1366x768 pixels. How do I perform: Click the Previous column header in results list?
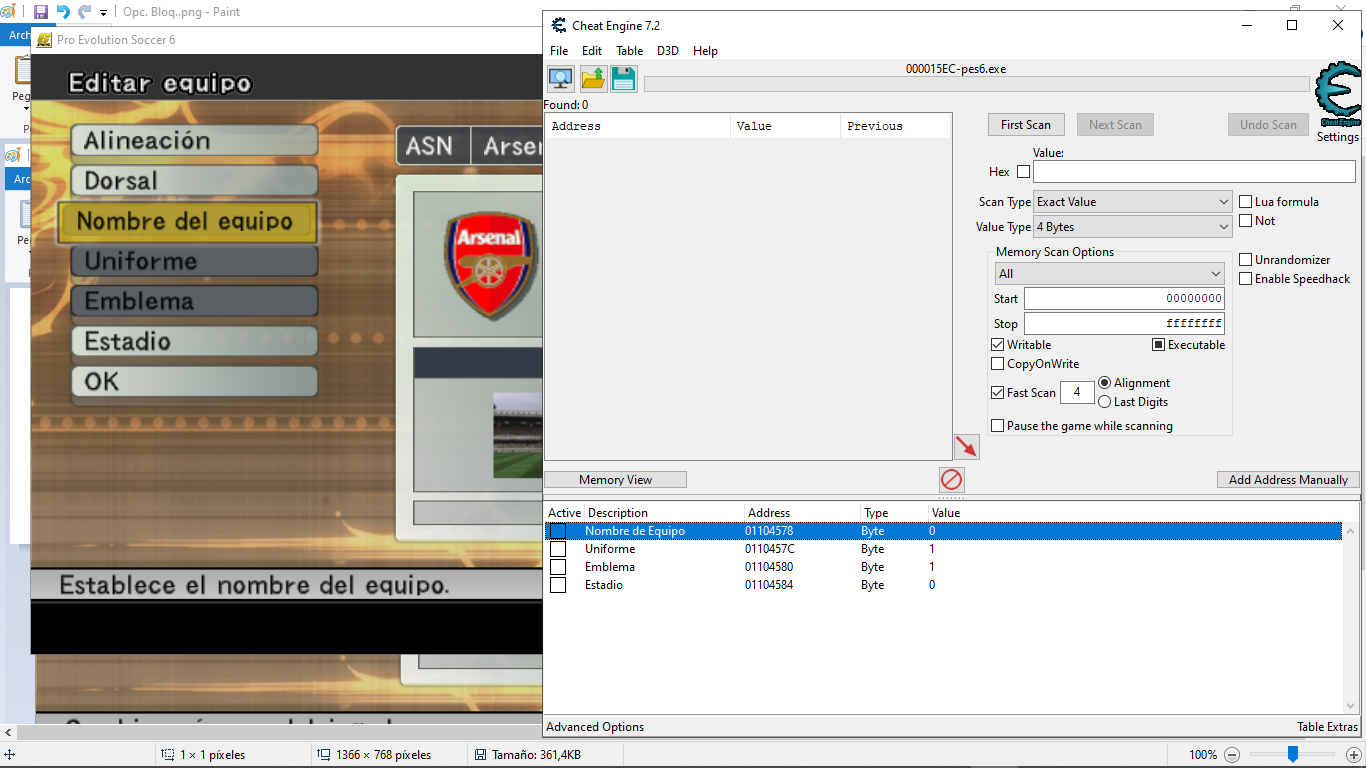[895, 126]
